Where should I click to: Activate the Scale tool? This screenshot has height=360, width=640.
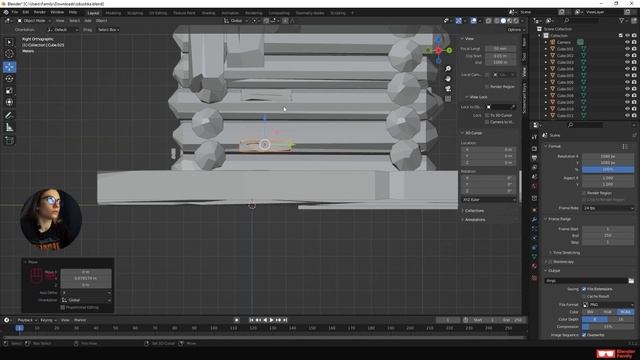9,91
